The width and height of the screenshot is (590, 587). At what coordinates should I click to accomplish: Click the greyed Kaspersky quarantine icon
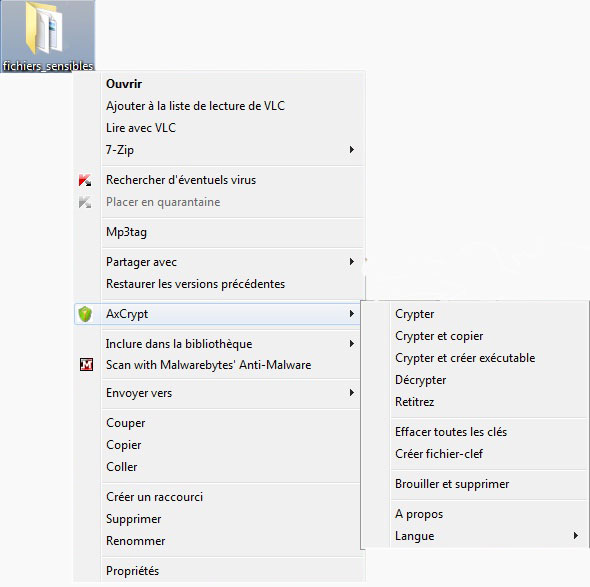pos(85,202)
